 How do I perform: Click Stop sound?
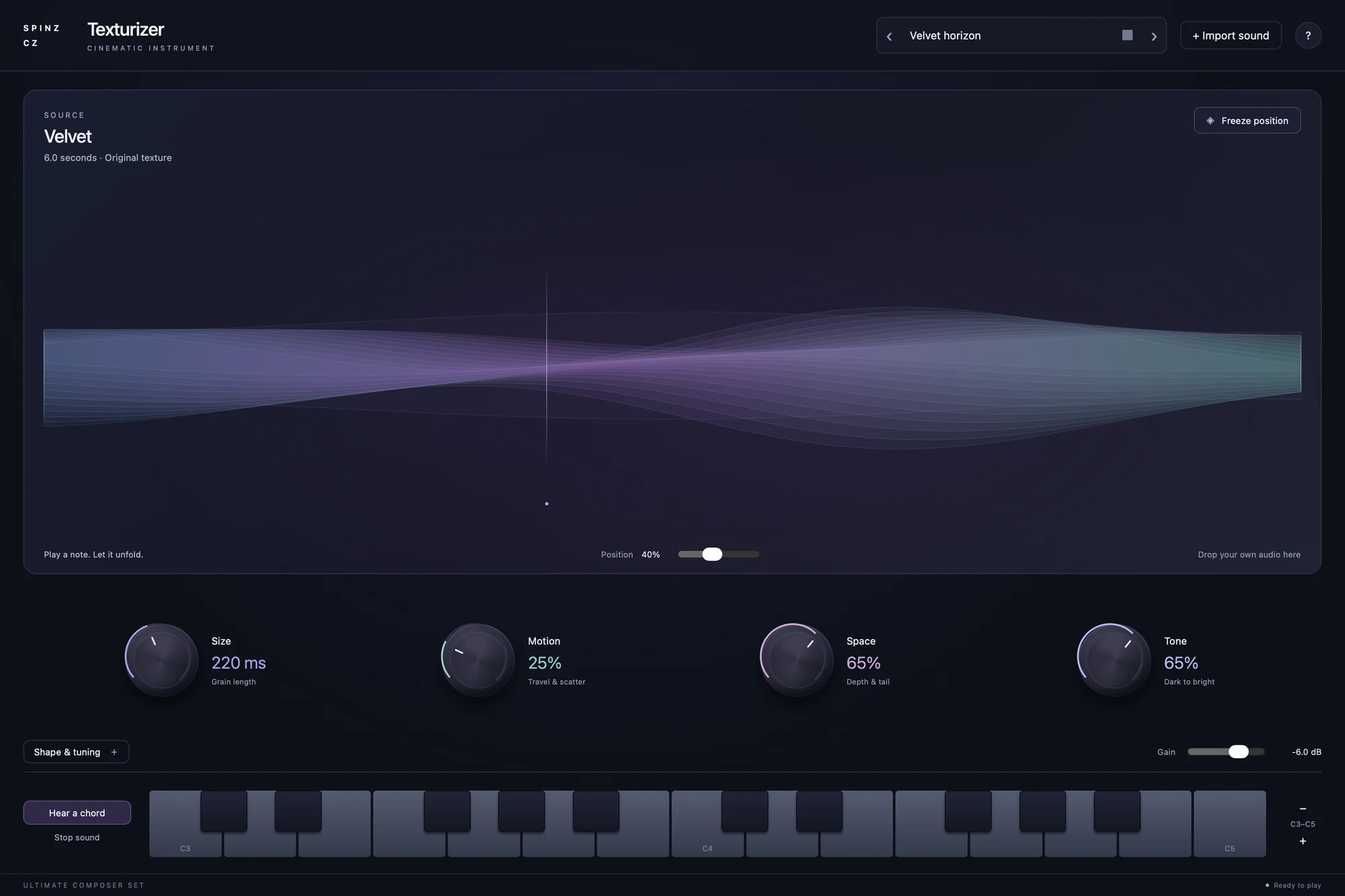coord(77,838)
